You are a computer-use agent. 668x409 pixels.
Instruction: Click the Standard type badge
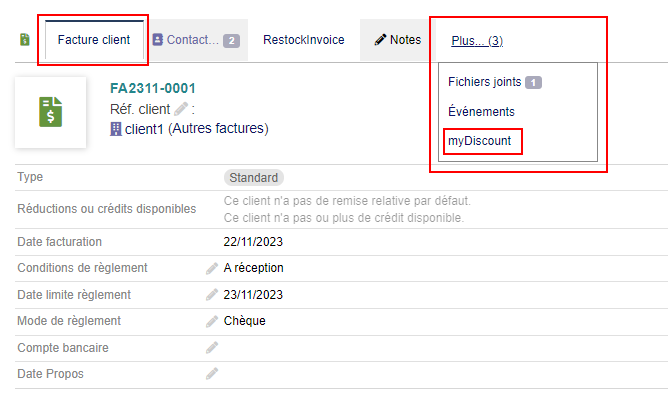[x=254, y=177]
